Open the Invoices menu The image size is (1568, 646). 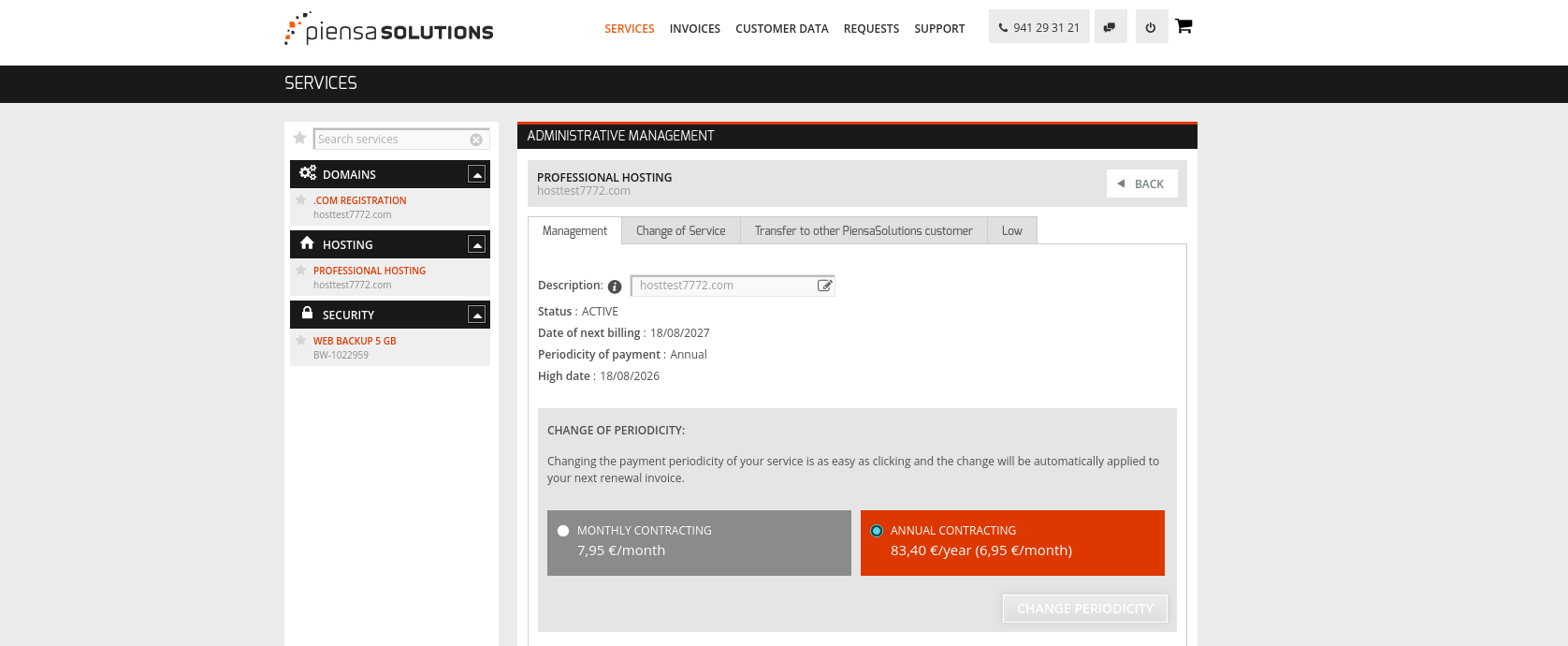coord(695,29)
